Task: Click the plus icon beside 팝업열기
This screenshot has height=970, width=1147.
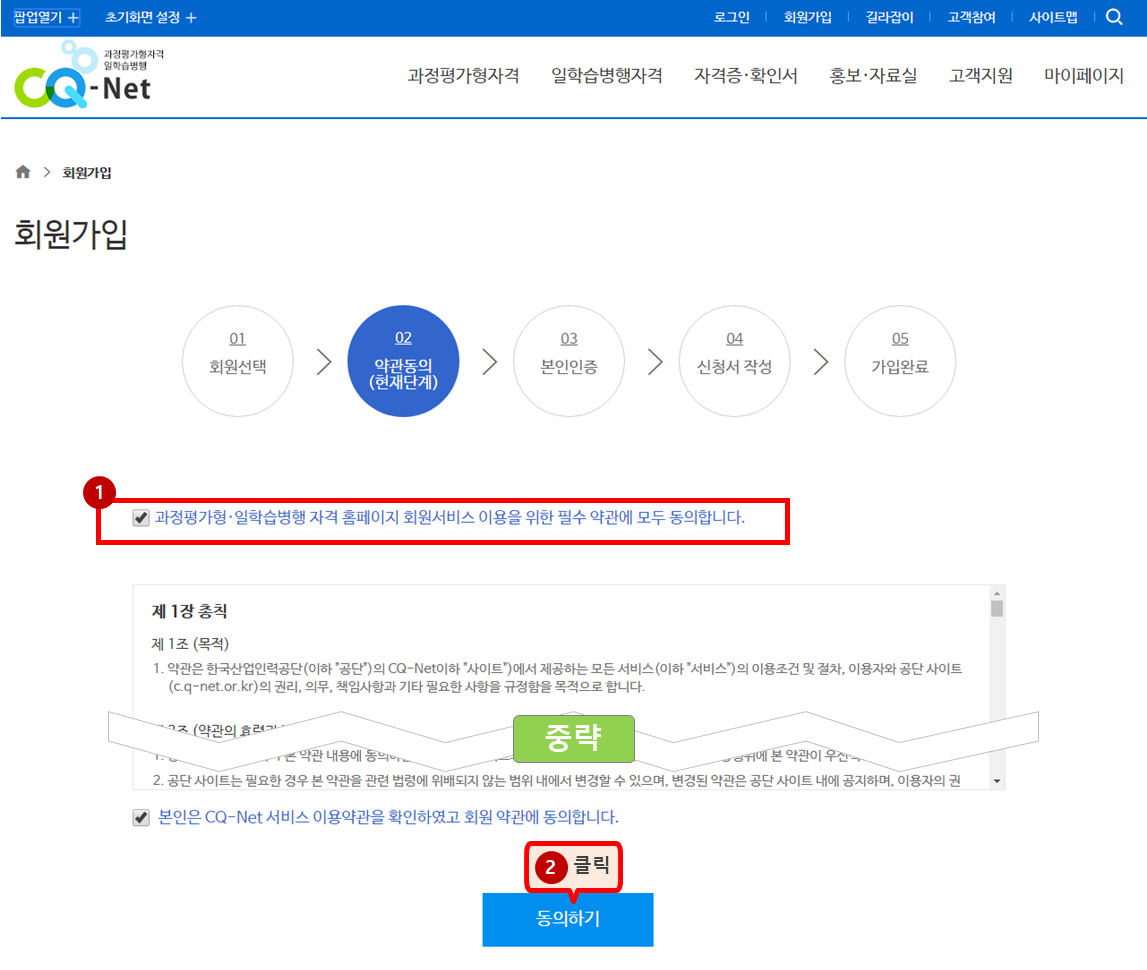Action: (72, 18)
